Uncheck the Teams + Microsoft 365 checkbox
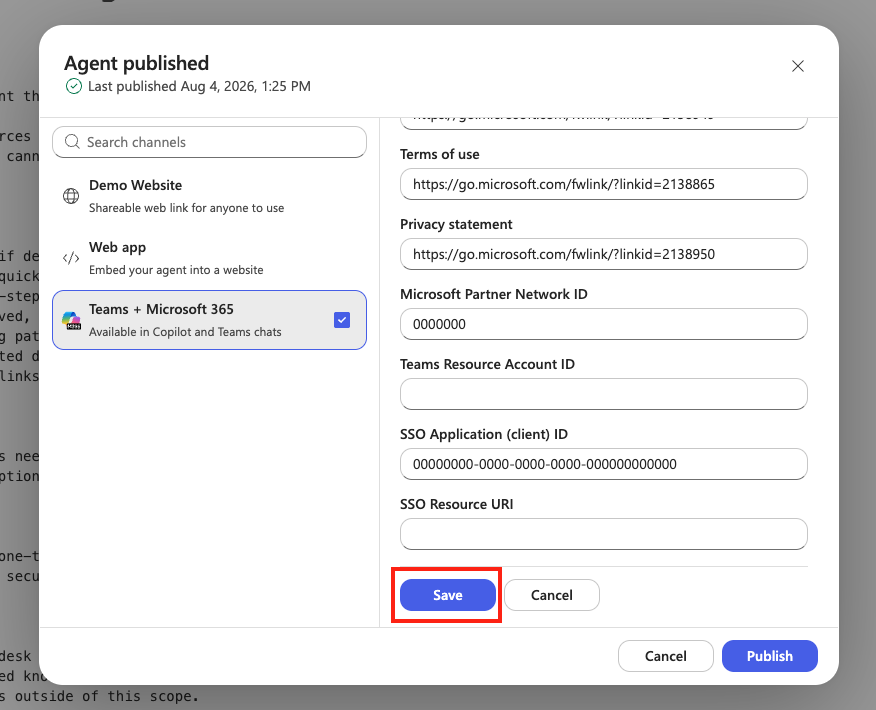The height and width of the screenshot is (710, 876). point(342,320)
